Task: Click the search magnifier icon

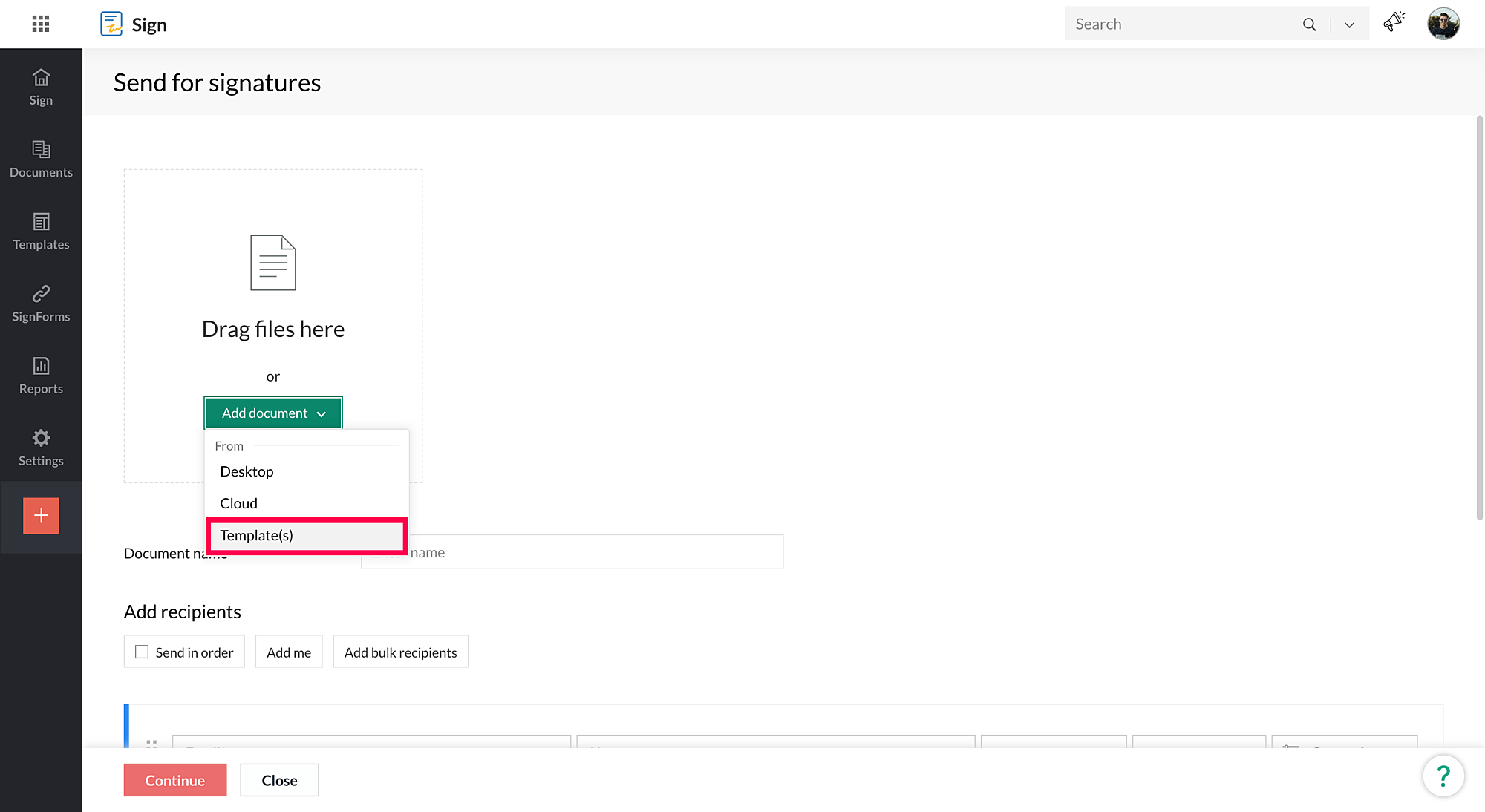Action: pyautogui.click(x=1309, y=24)
